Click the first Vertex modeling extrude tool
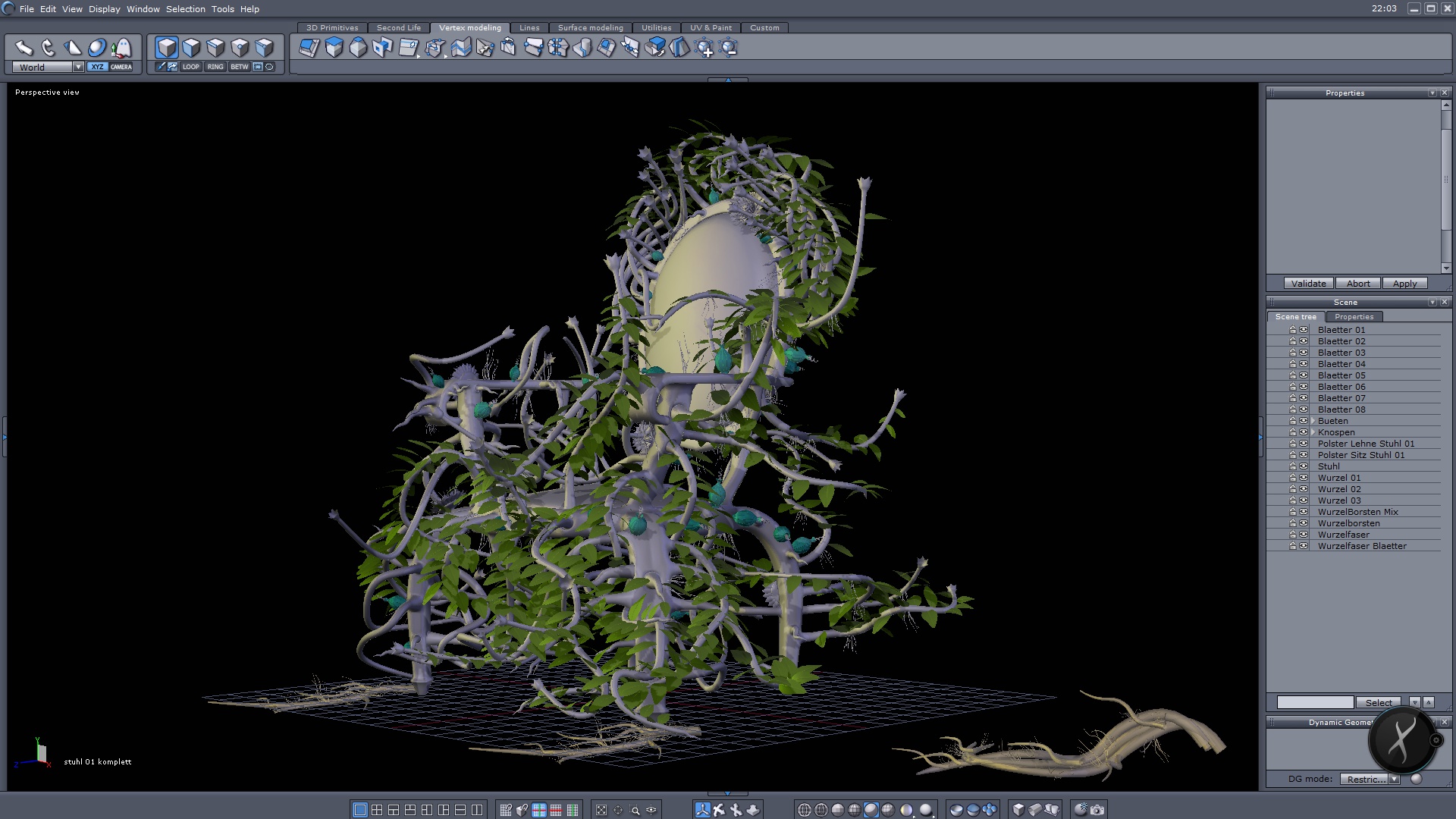Viewport: 1456px width, 819px height. pyautogui.click(x=309, y=48)
